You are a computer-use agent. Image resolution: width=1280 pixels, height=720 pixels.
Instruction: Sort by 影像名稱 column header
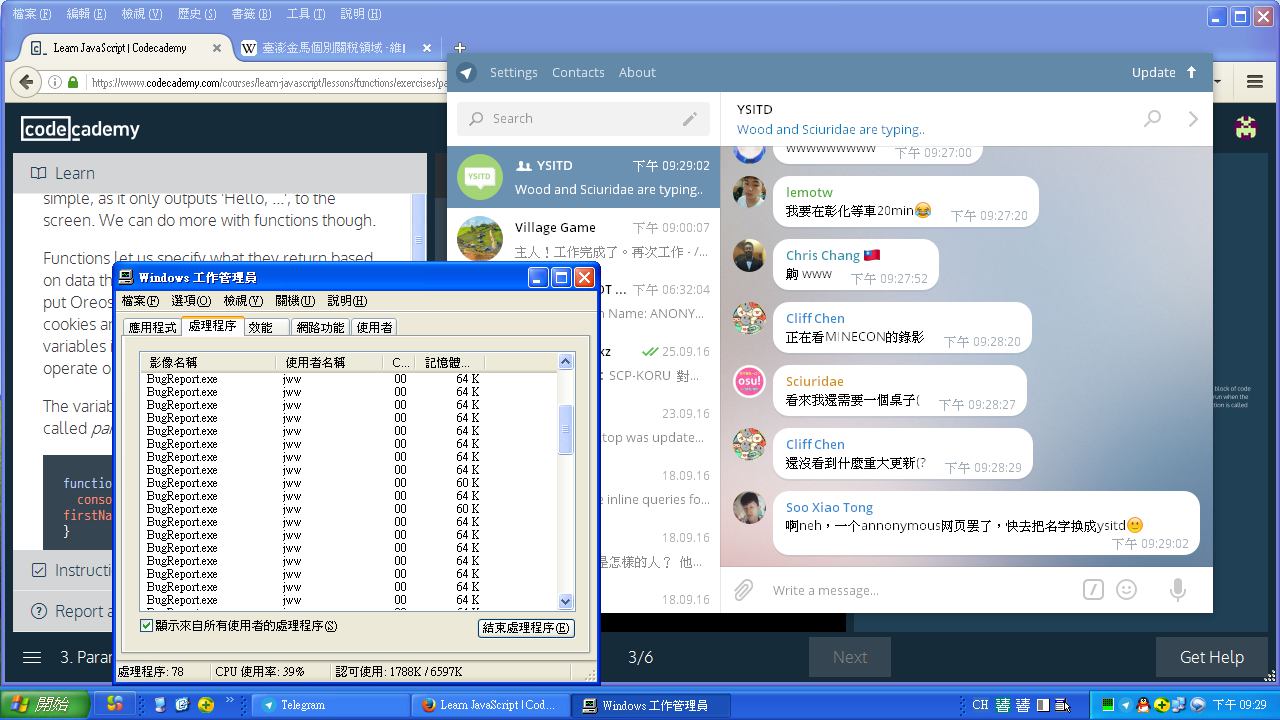pyautogui.click(x=209, y=362)
